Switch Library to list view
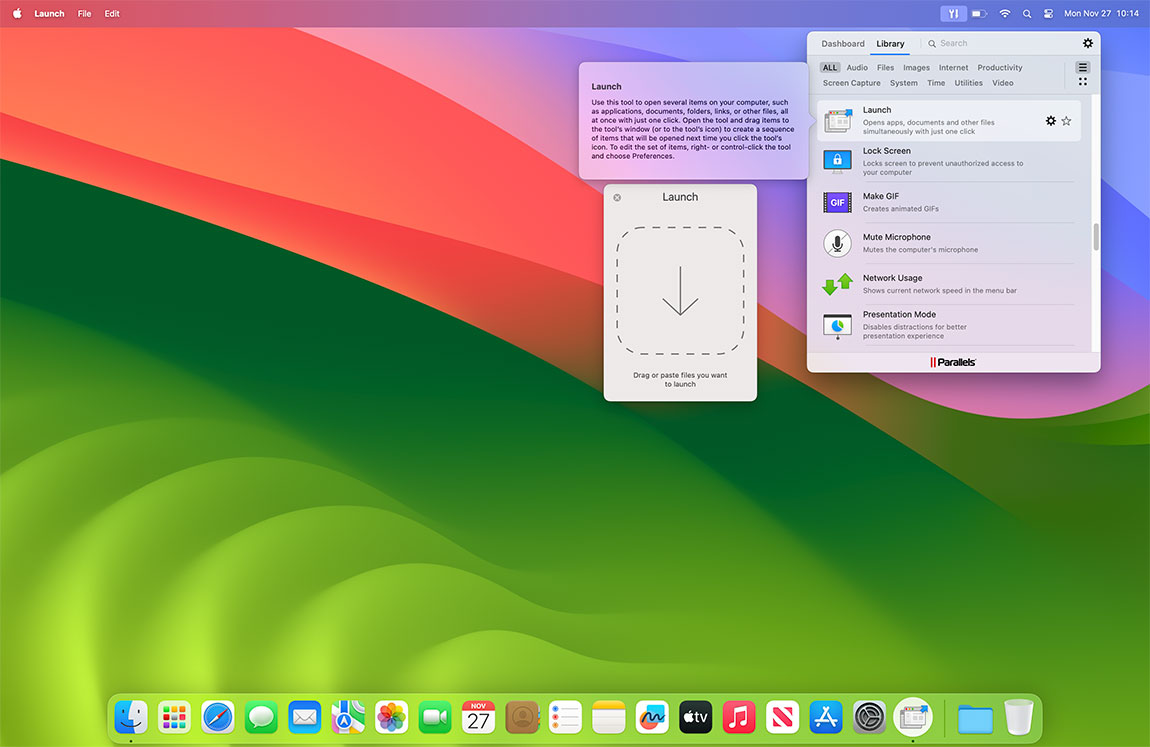 click(x=1082, y=68)
